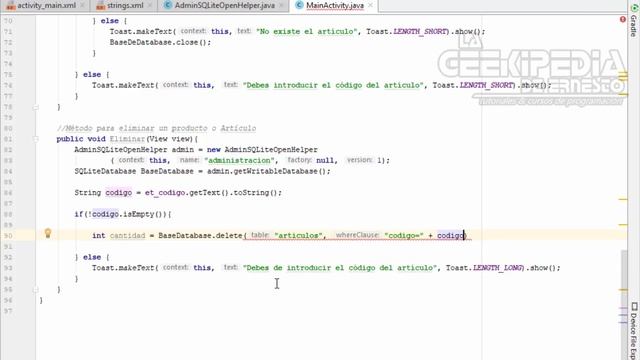The image size is (640, 360).
Task: Close the MainActivity.java tab
Action: [x=371, y=6]
